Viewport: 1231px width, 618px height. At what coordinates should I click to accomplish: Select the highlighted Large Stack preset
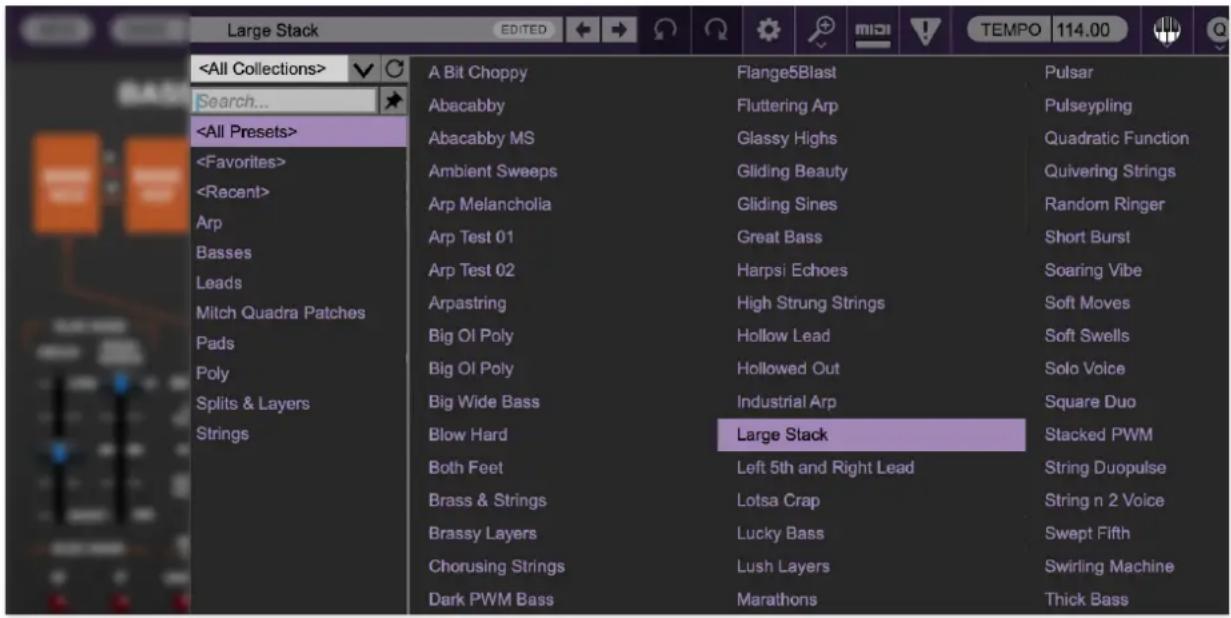[871, 434]
